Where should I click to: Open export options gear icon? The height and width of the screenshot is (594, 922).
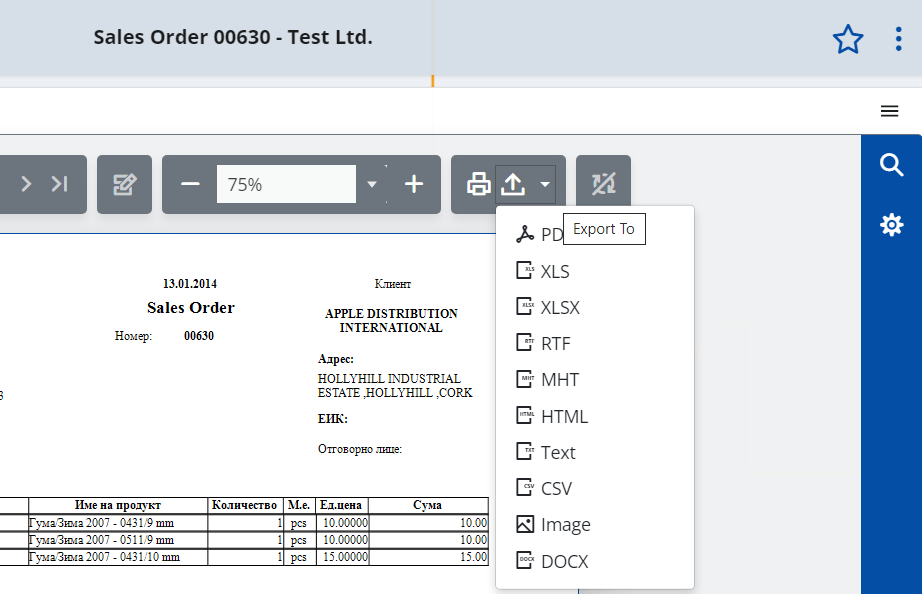891,225
